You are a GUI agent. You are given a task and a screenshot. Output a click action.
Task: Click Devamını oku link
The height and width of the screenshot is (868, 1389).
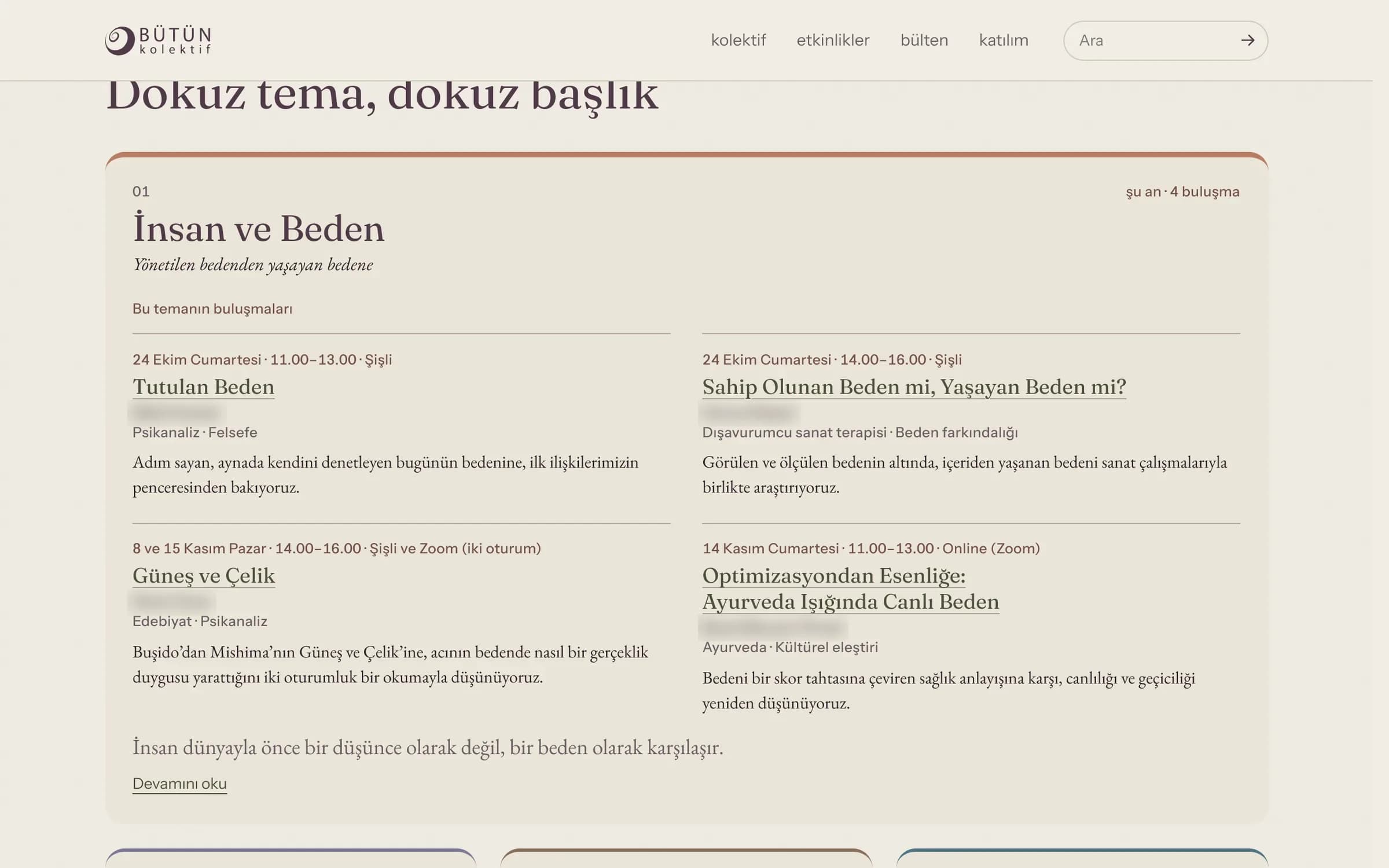[x=179, y=784]
